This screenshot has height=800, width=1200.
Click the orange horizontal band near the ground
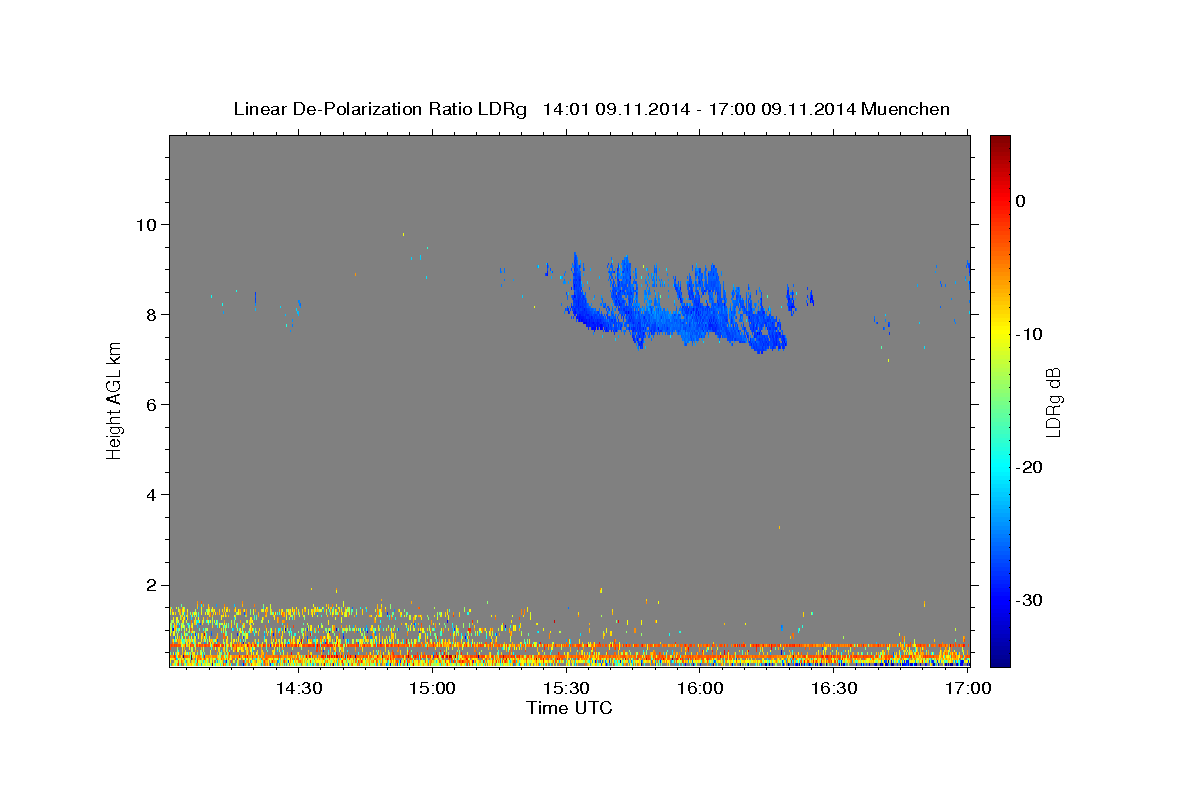[570, 646]
